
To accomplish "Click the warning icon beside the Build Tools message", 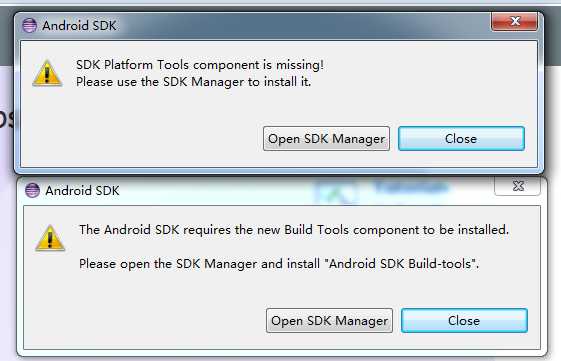I will tap(50, 238).
